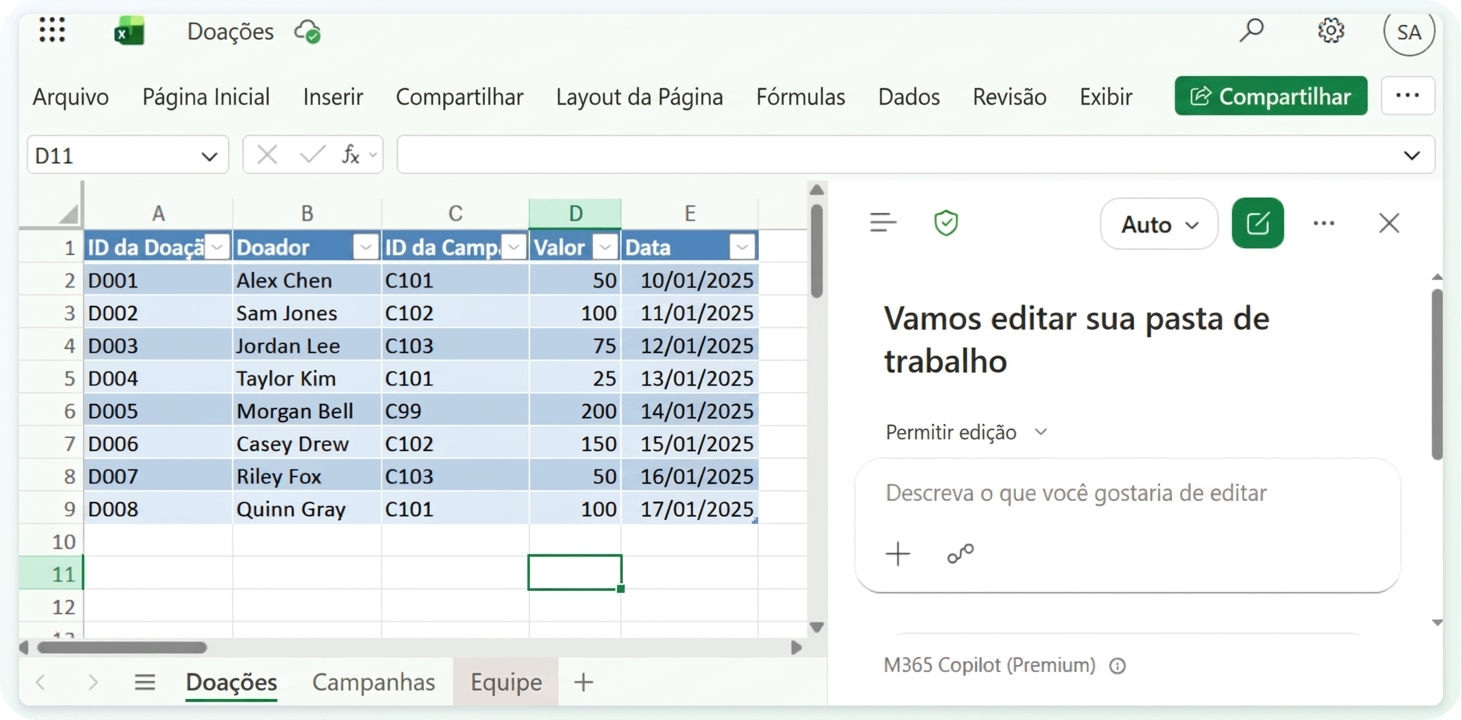Click the green Compartilhar button
The image size is (1462, 720).
point(1271,96)
